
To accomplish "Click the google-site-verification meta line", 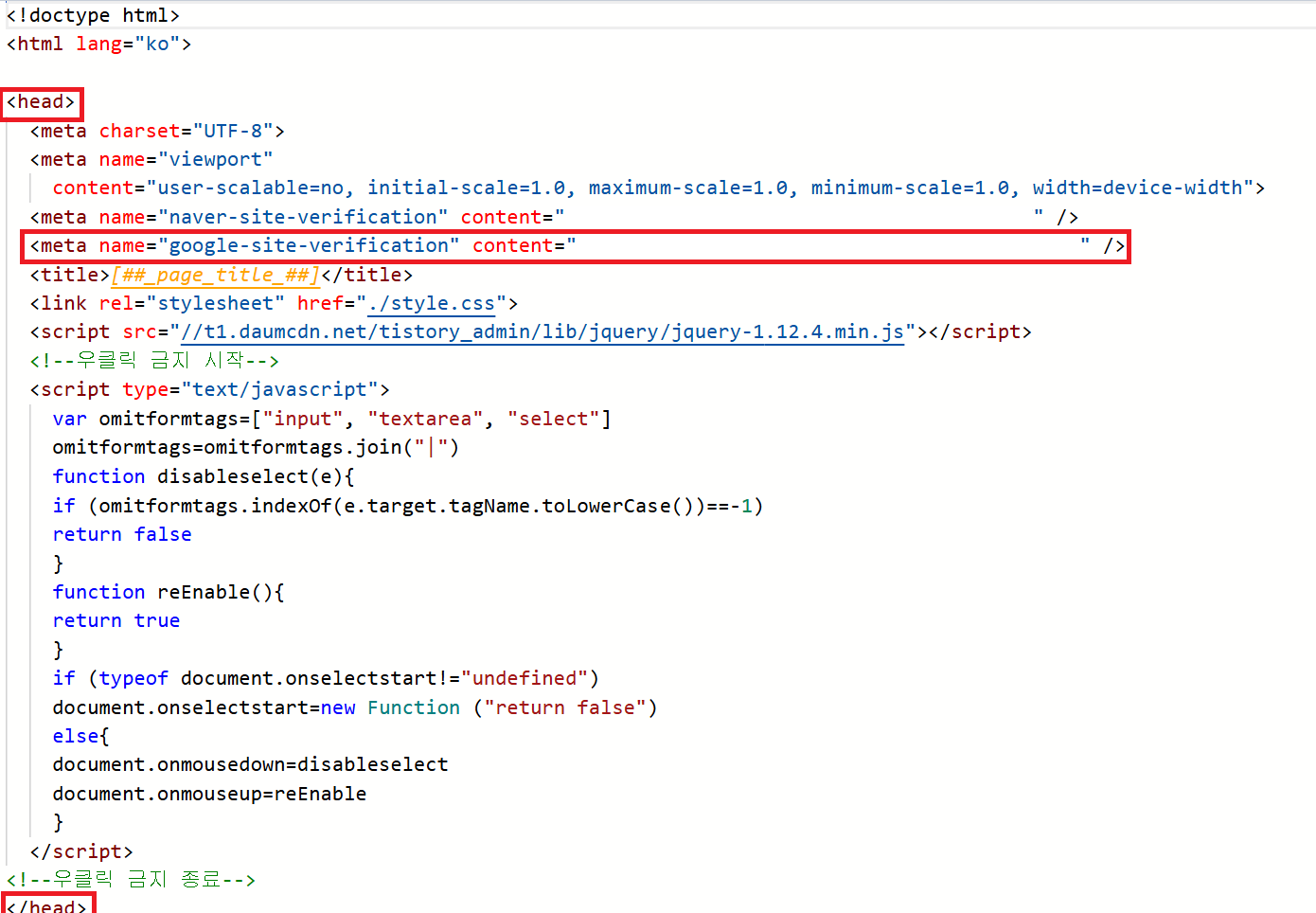I will 578,246.
